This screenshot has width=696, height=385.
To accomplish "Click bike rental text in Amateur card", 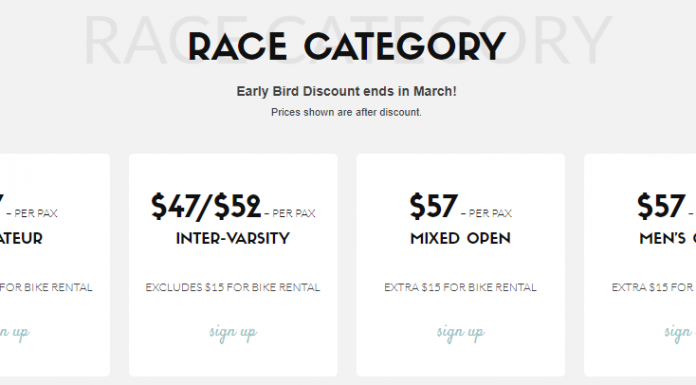I will pyautogui.click(x=46, y=287).
